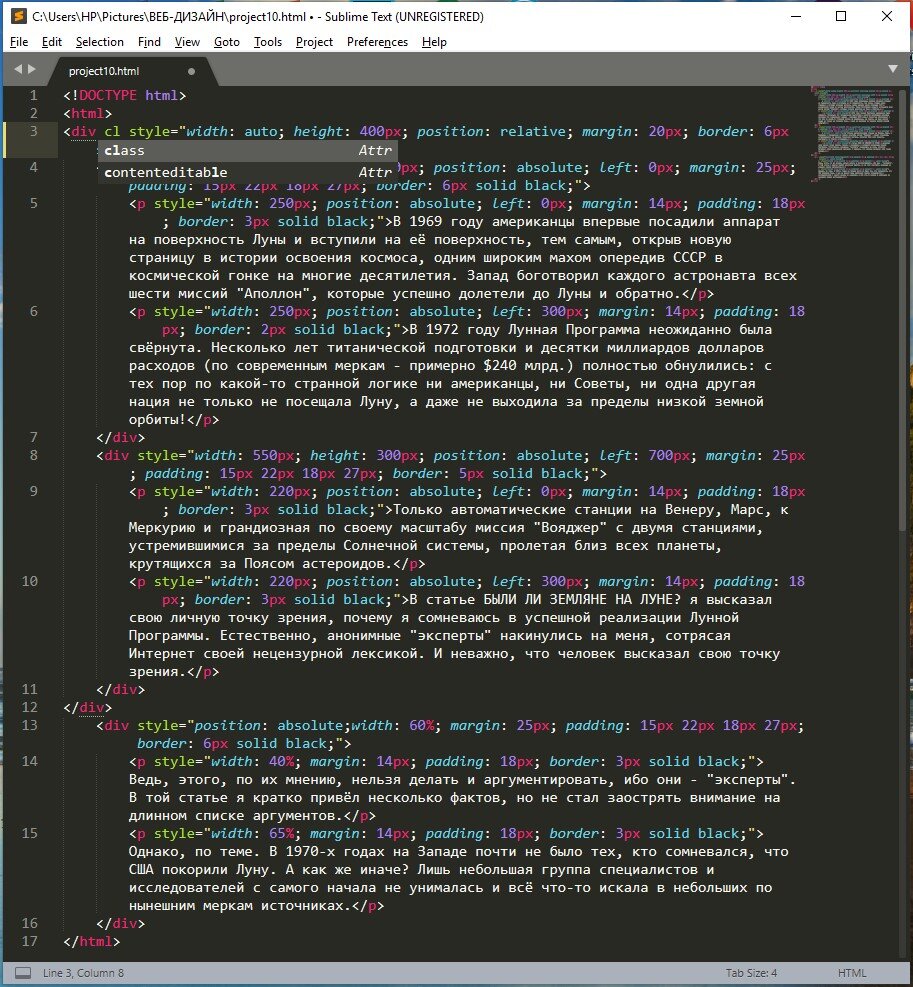Open the tab list overflow chevron
This screenshot has height=987, width=913.
893,70
